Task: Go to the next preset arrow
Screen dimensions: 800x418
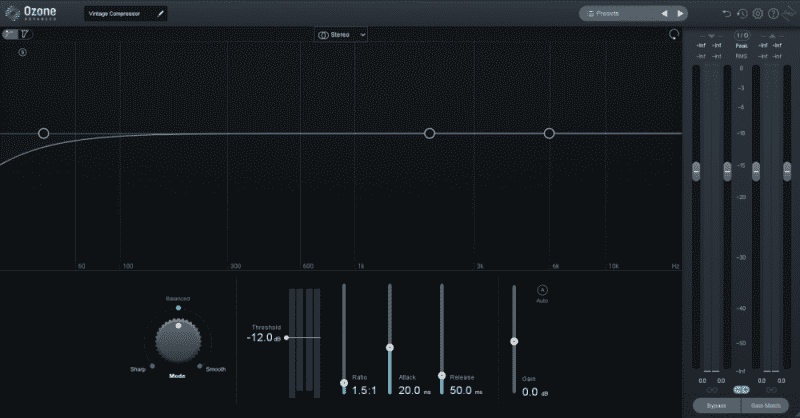Action: pos(680,14)
